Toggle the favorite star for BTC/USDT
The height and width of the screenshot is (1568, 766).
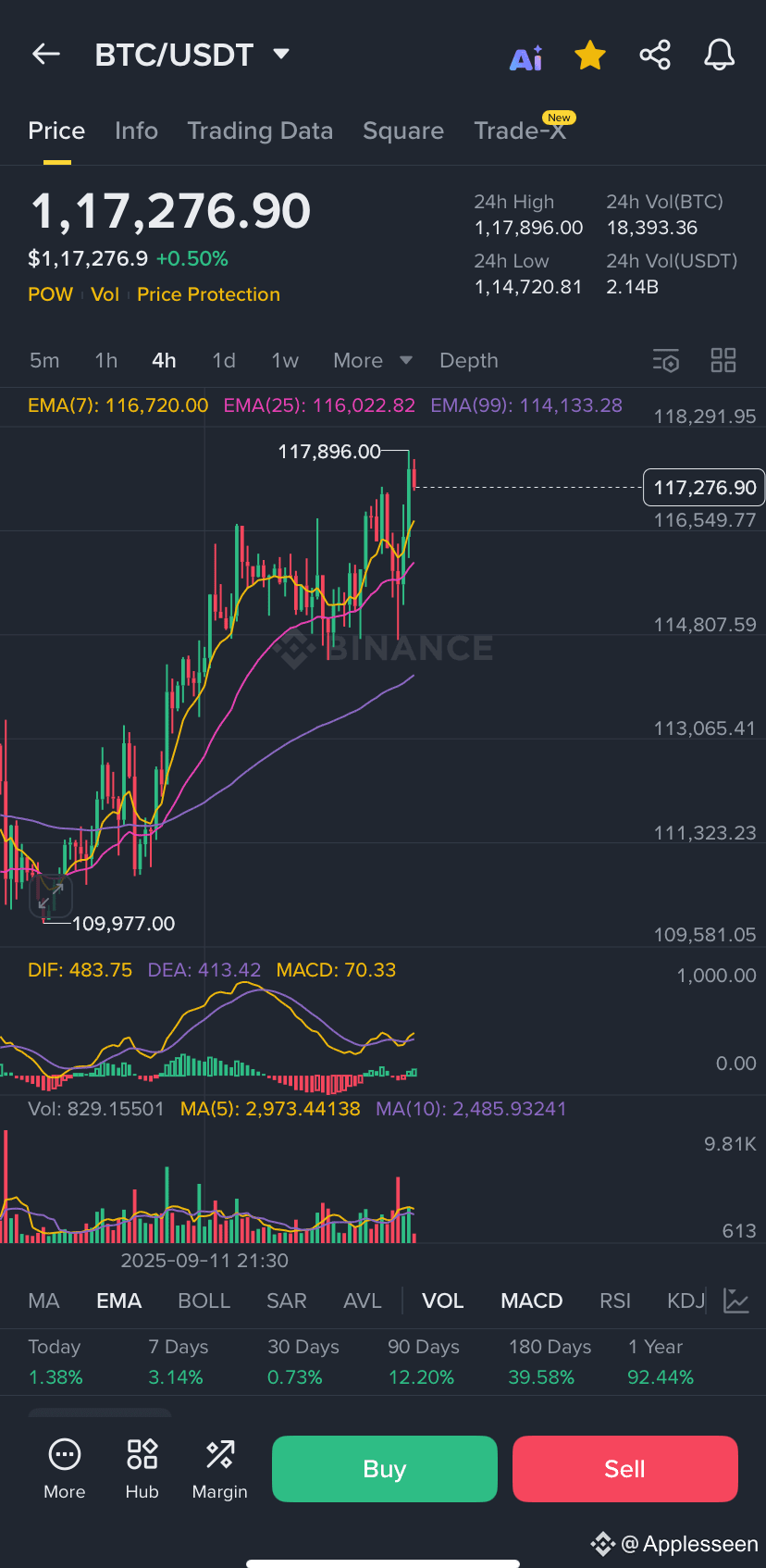pyautogui.click(x=590, y=56)
